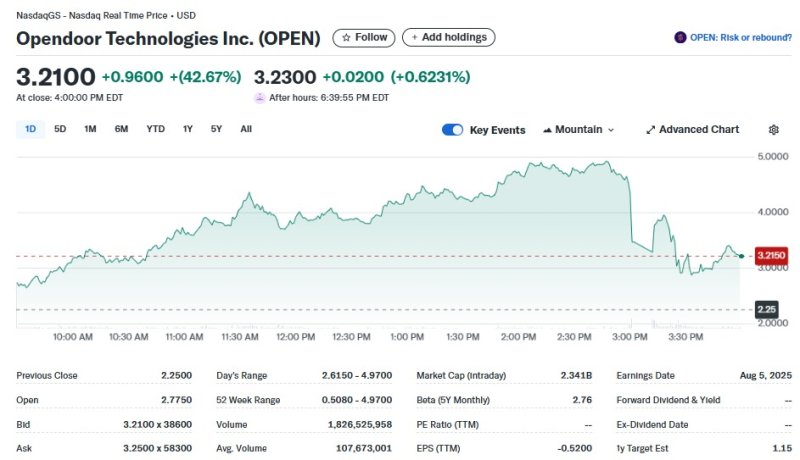Click the plus icon for Add holdings
Viewport: 800px width, 460px height.
pyautogui.click(x=414, y=38)
